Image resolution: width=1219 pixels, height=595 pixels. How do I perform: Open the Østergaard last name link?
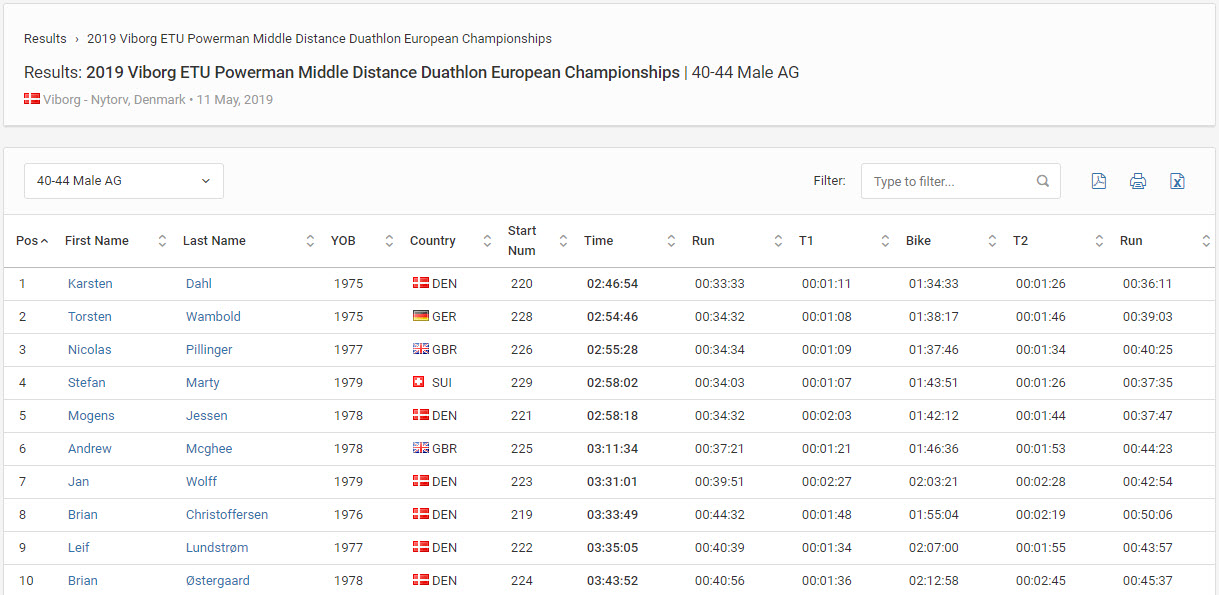point(218,580)
